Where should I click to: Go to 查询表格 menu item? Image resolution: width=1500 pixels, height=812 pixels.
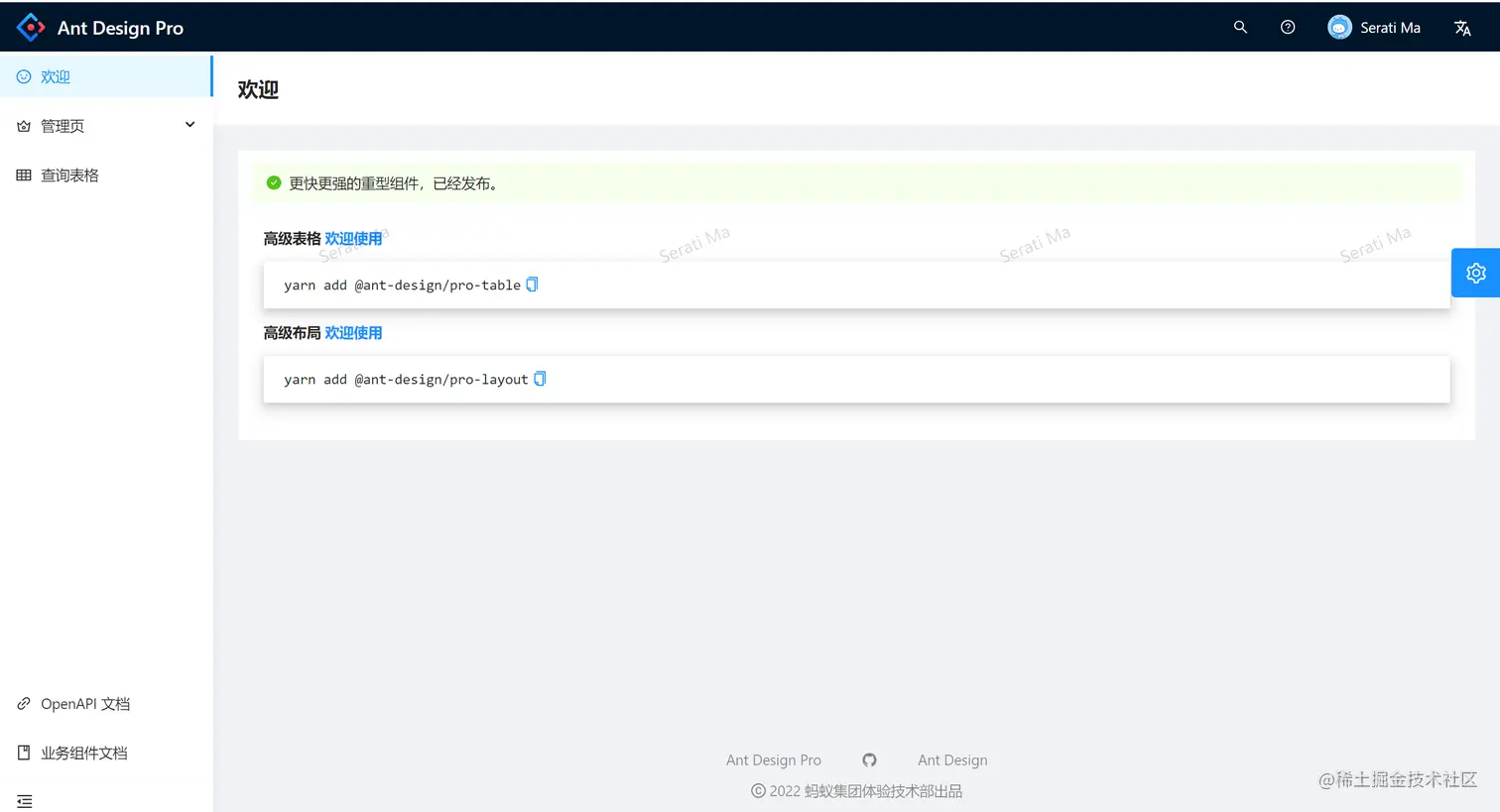tap(106, 175)
